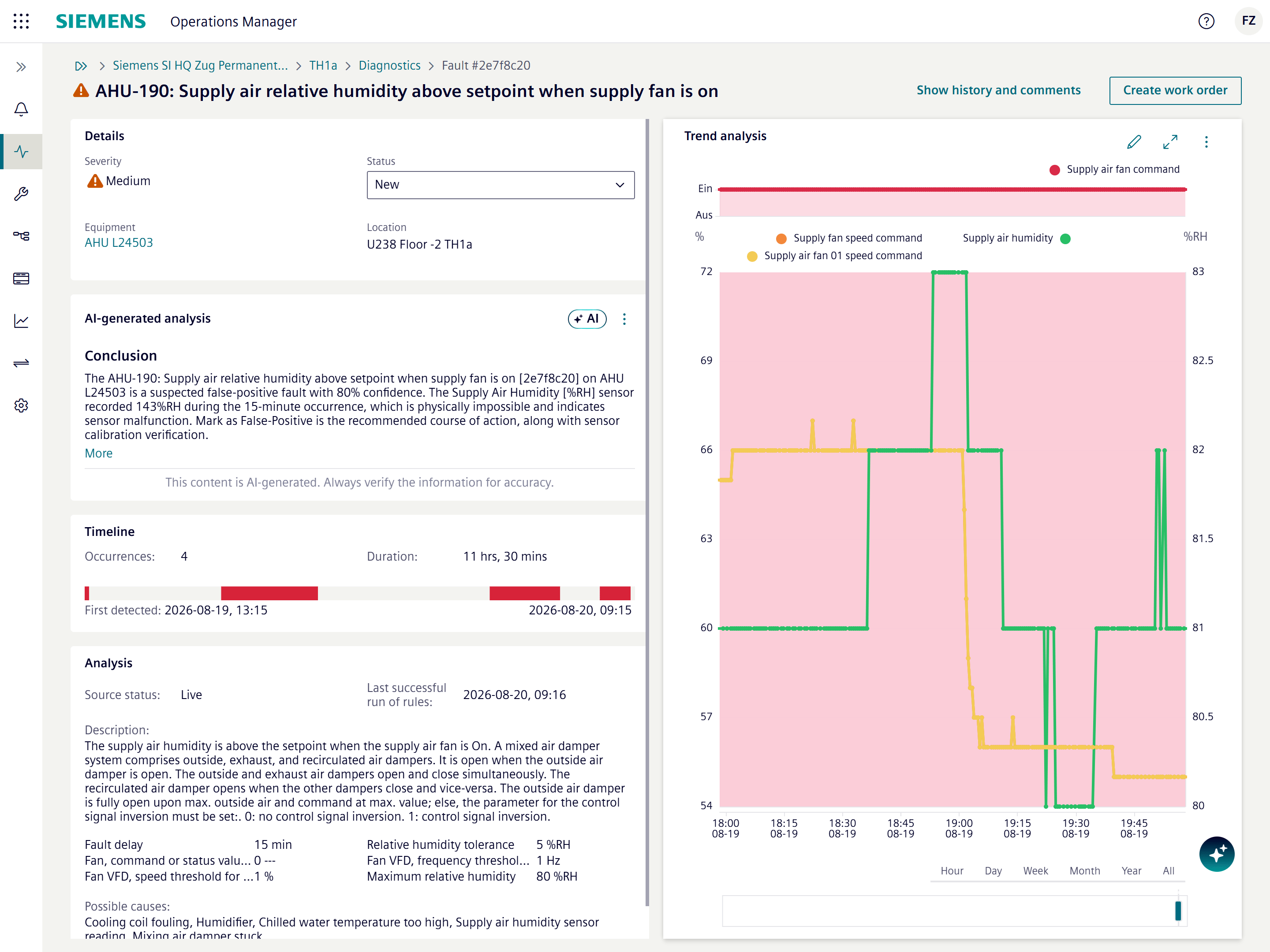The image size is (1270, 952).
Task: Open the help question mark icon
Action: (1206, 21)
